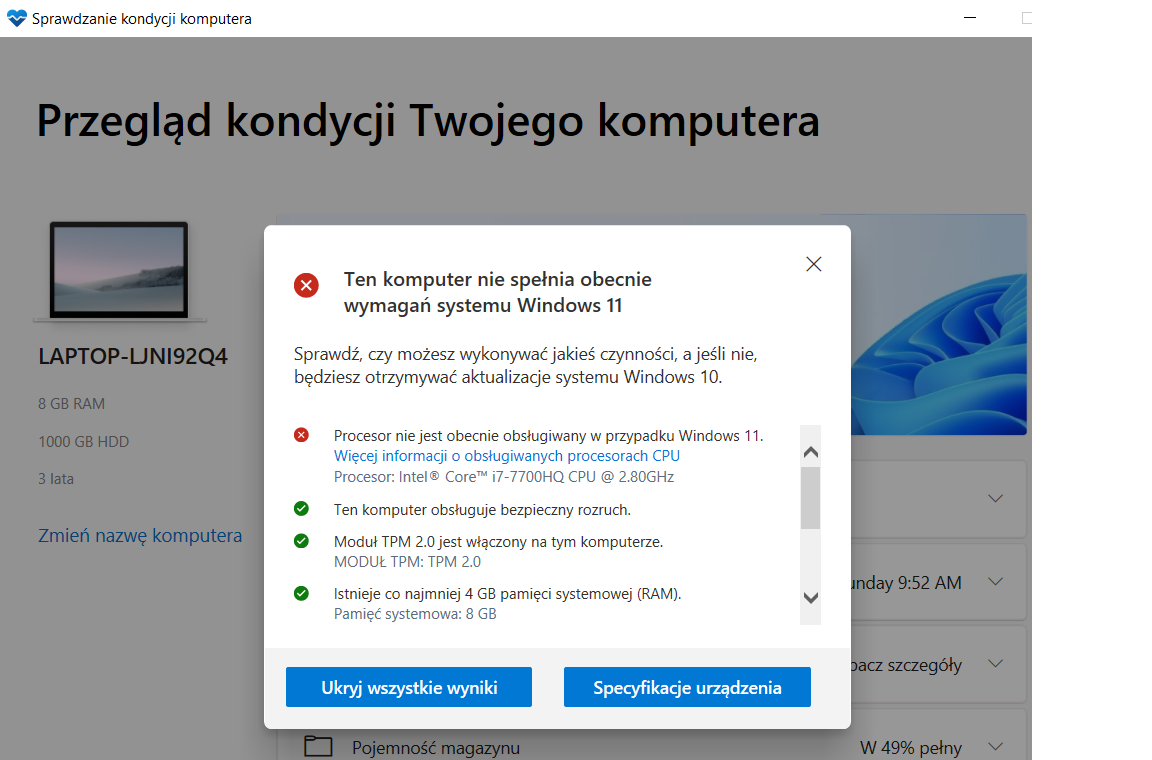
Task: Click green check beside bezpieczny rozruch result
Action: [x=301, y=509]
